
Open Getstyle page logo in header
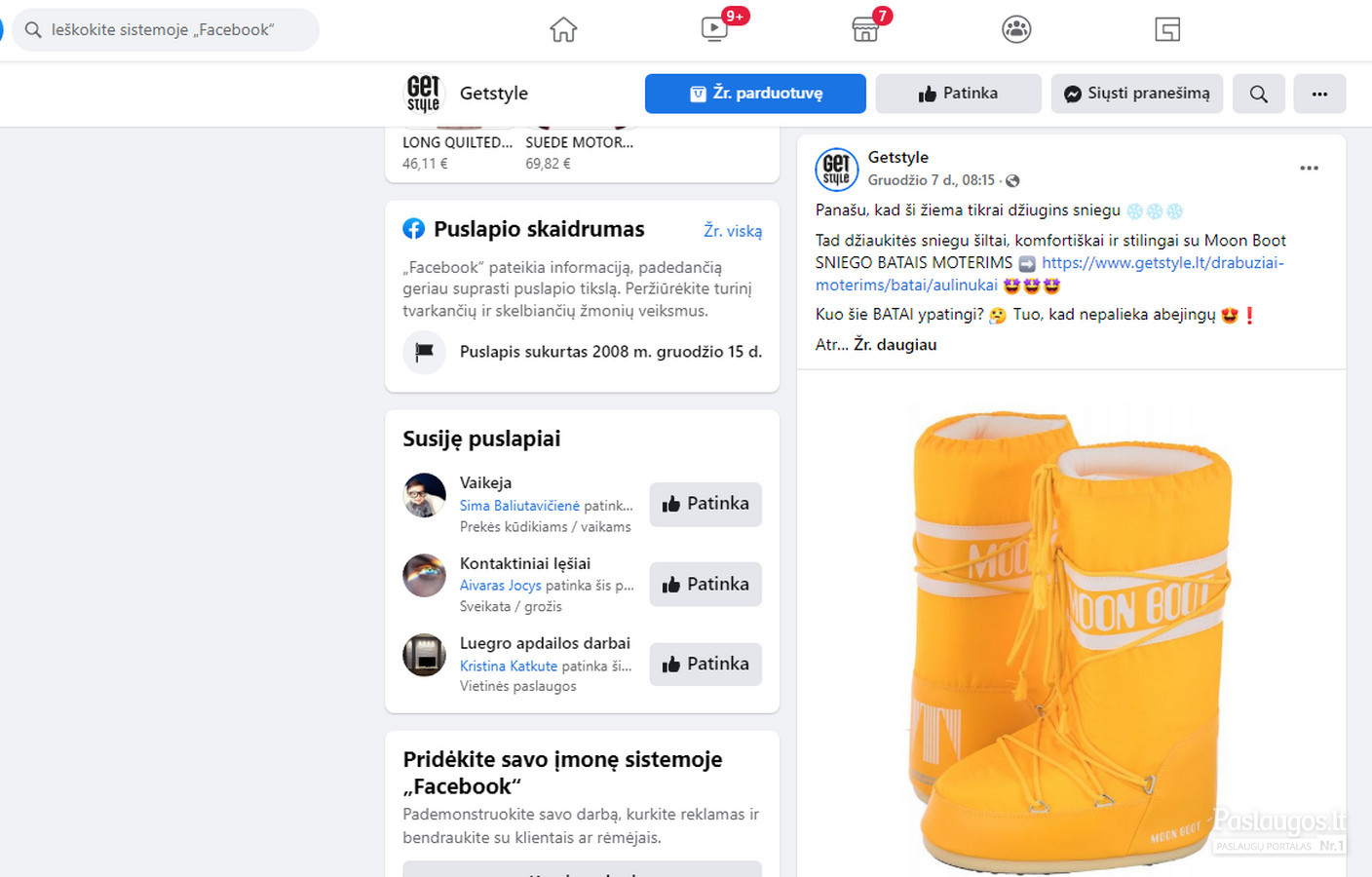point(424,94)
